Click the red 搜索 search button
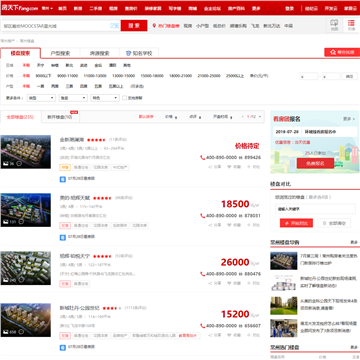This screenshot has height=360, width=360. coord(134,26)
